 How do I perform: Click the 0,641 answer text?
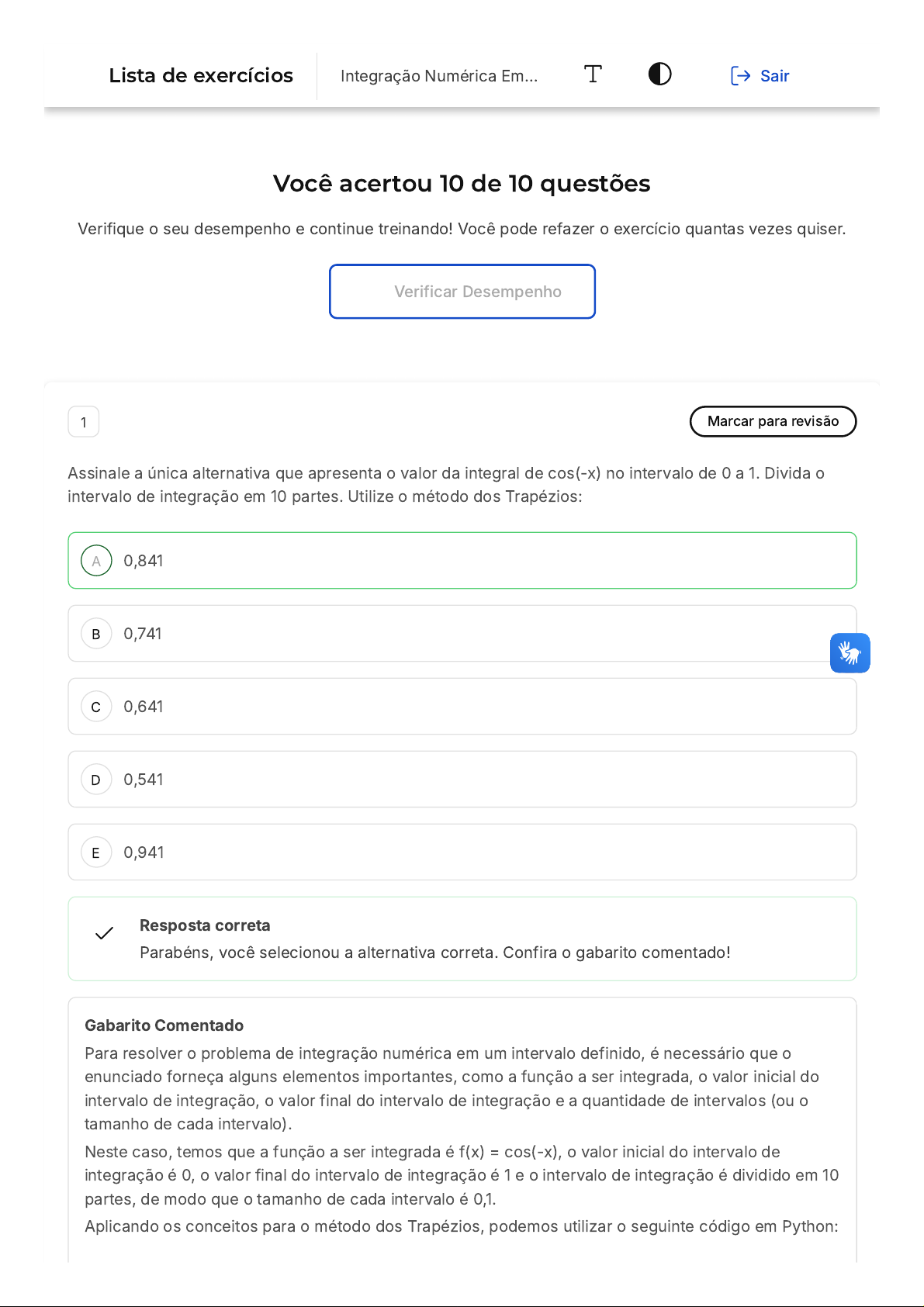(x=144, y=707)
